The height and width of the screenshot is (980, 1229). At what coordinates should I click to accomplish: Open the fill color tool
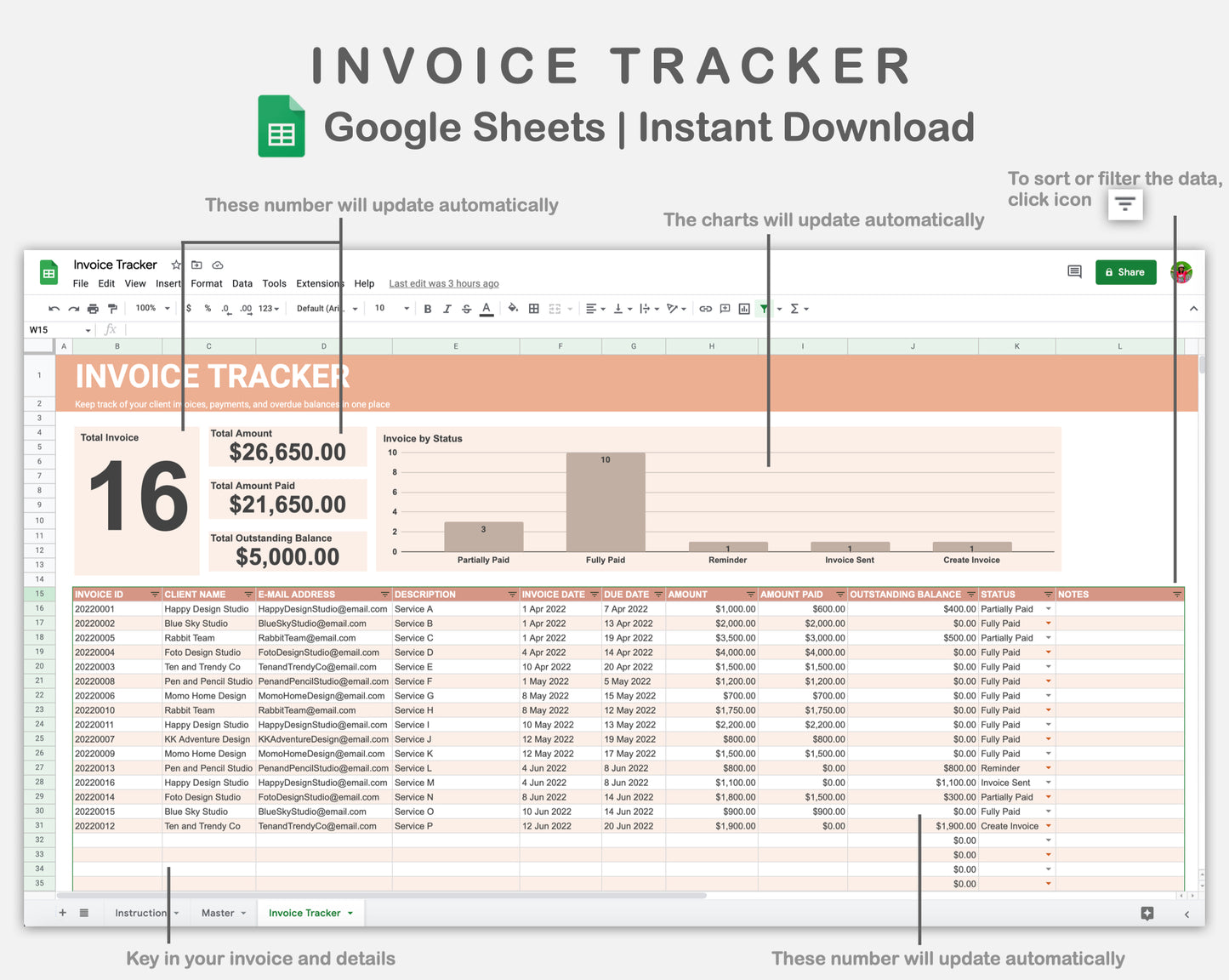tap(513, 308)
